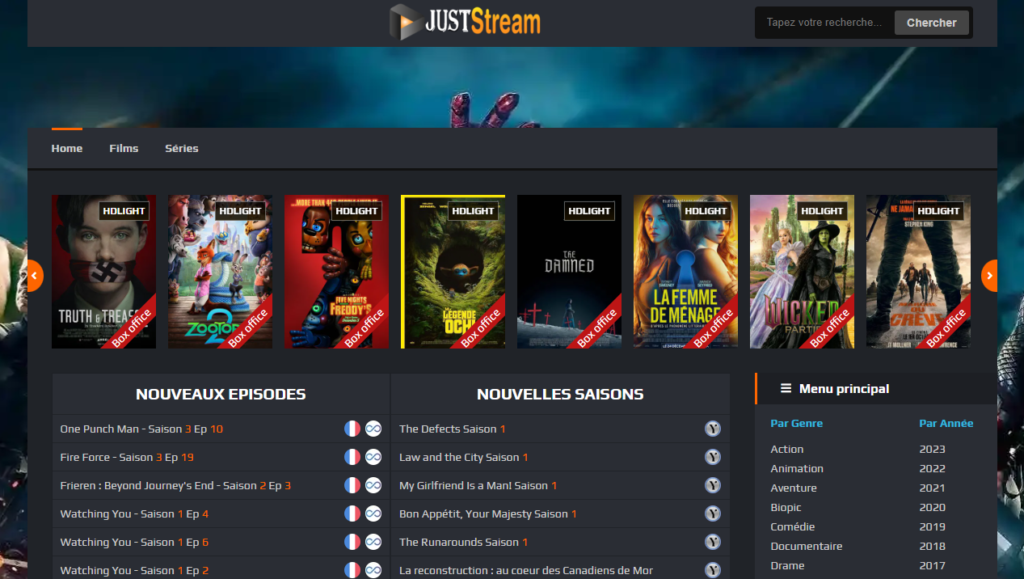Click the French flag icon for Frieren episode
This screenshot has width=1024, height=579.
point(352,485)
